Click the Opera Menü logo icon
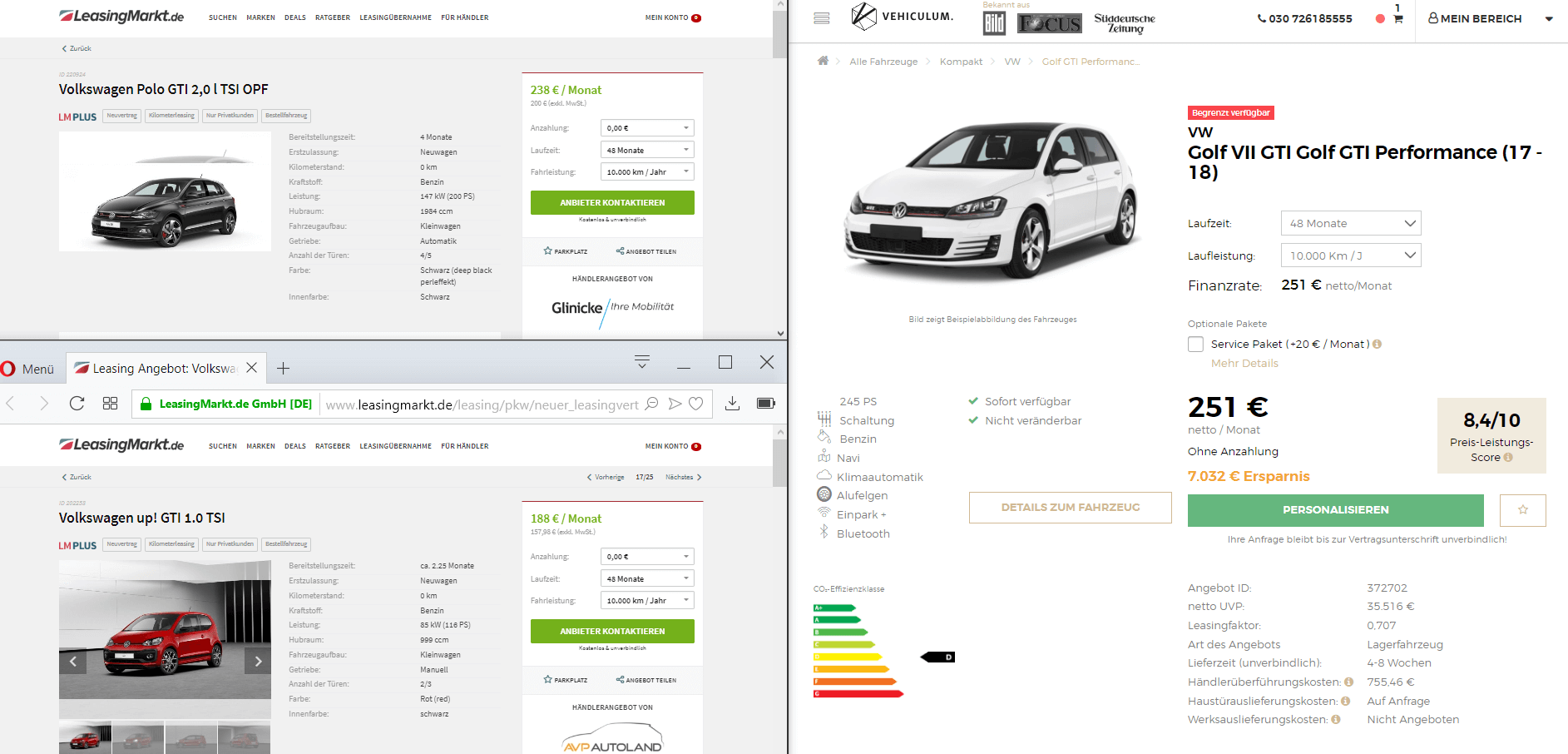1568x754 pixels. pyautogui.click(x=8, y=369)
